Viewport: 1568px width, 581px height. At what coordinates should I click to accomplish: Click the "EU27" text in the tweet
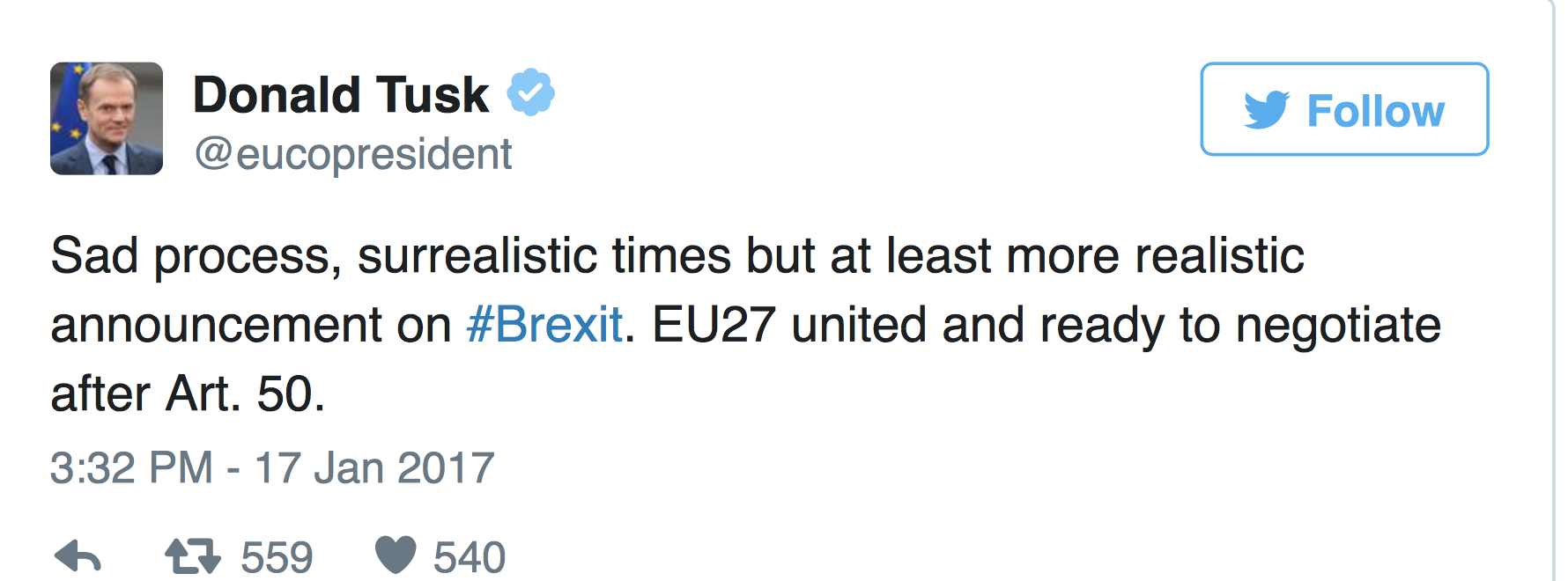pyautogui.click(x=714, y=324)
